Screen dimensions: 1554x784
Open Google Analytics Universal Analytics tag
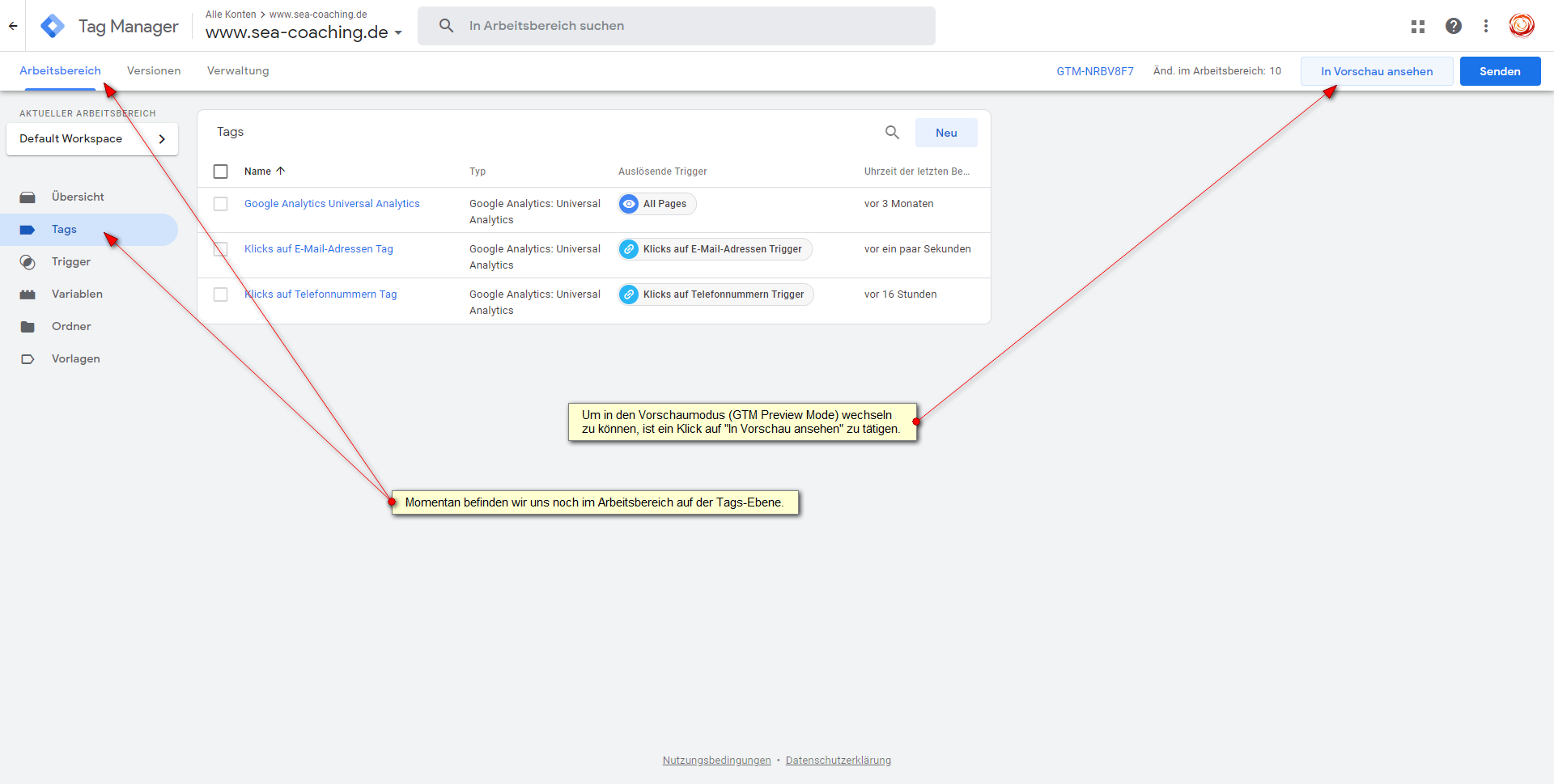coord(332,204)
